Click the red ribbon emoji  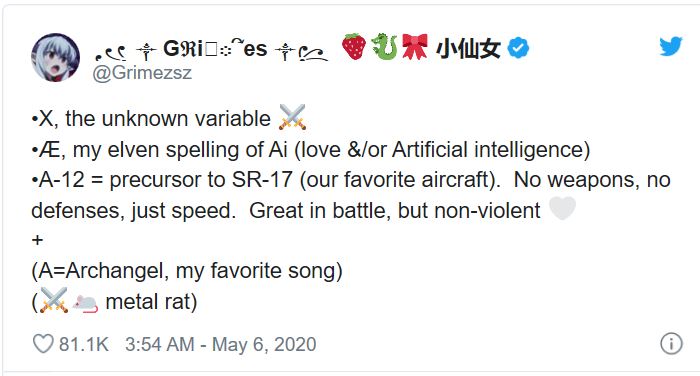tap(414, 46)
